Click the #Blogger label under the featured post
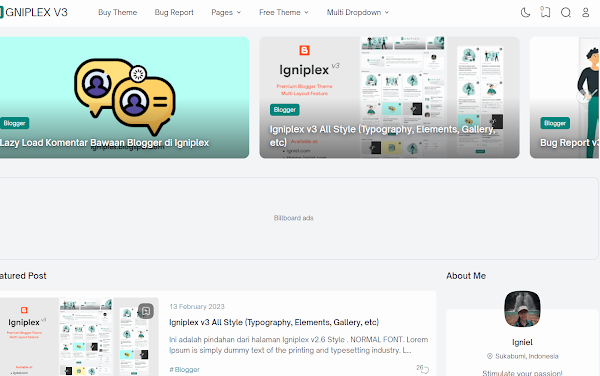 pos(184,369)
